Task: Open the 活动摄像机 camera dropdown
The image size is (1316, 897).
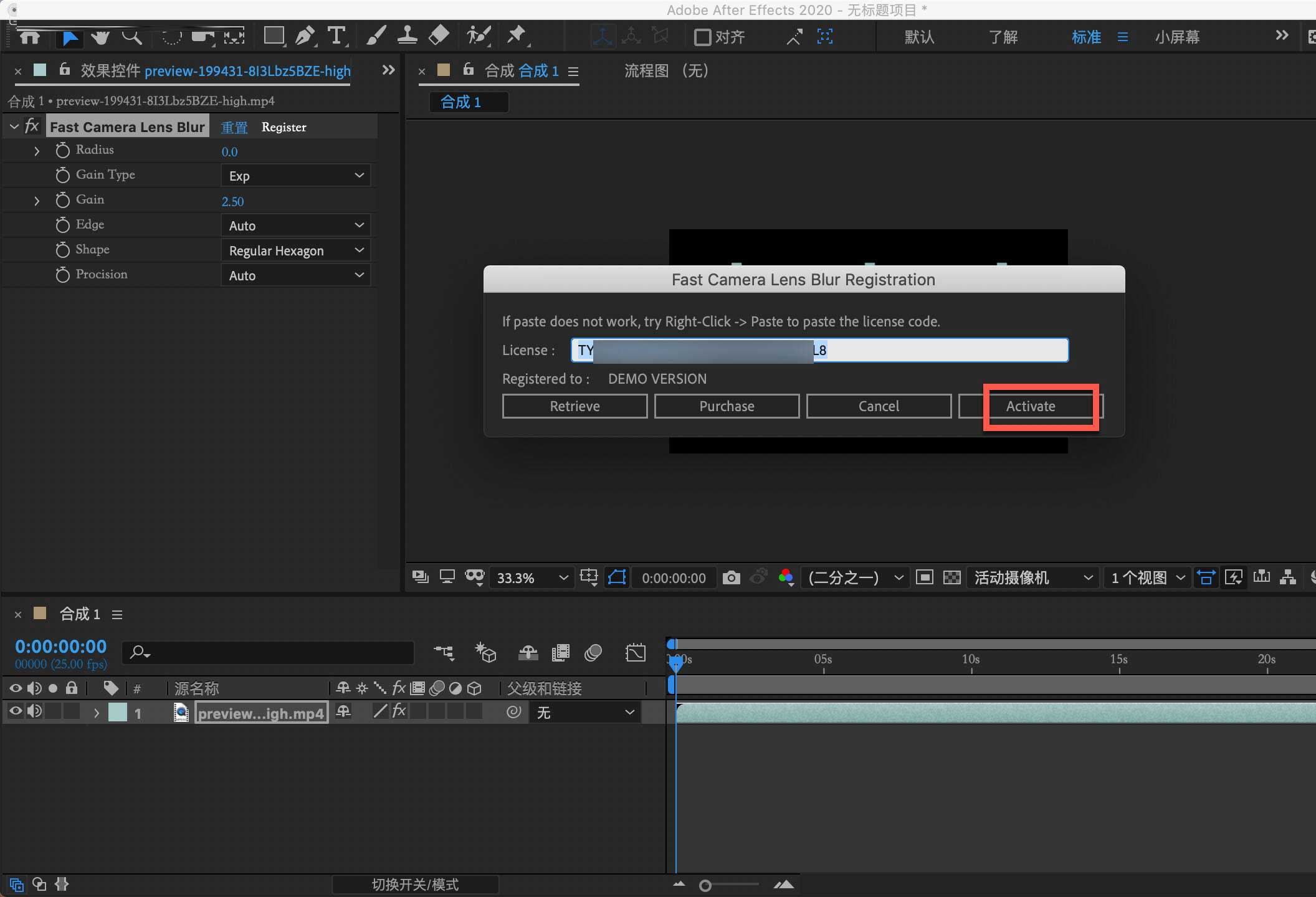Action: pos(1032,578)
